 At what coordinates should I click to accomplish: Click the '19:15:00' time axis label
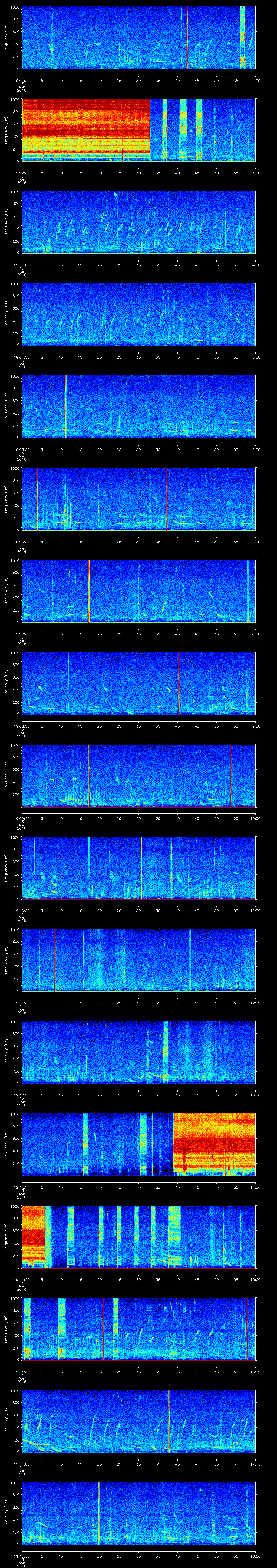22,1371
